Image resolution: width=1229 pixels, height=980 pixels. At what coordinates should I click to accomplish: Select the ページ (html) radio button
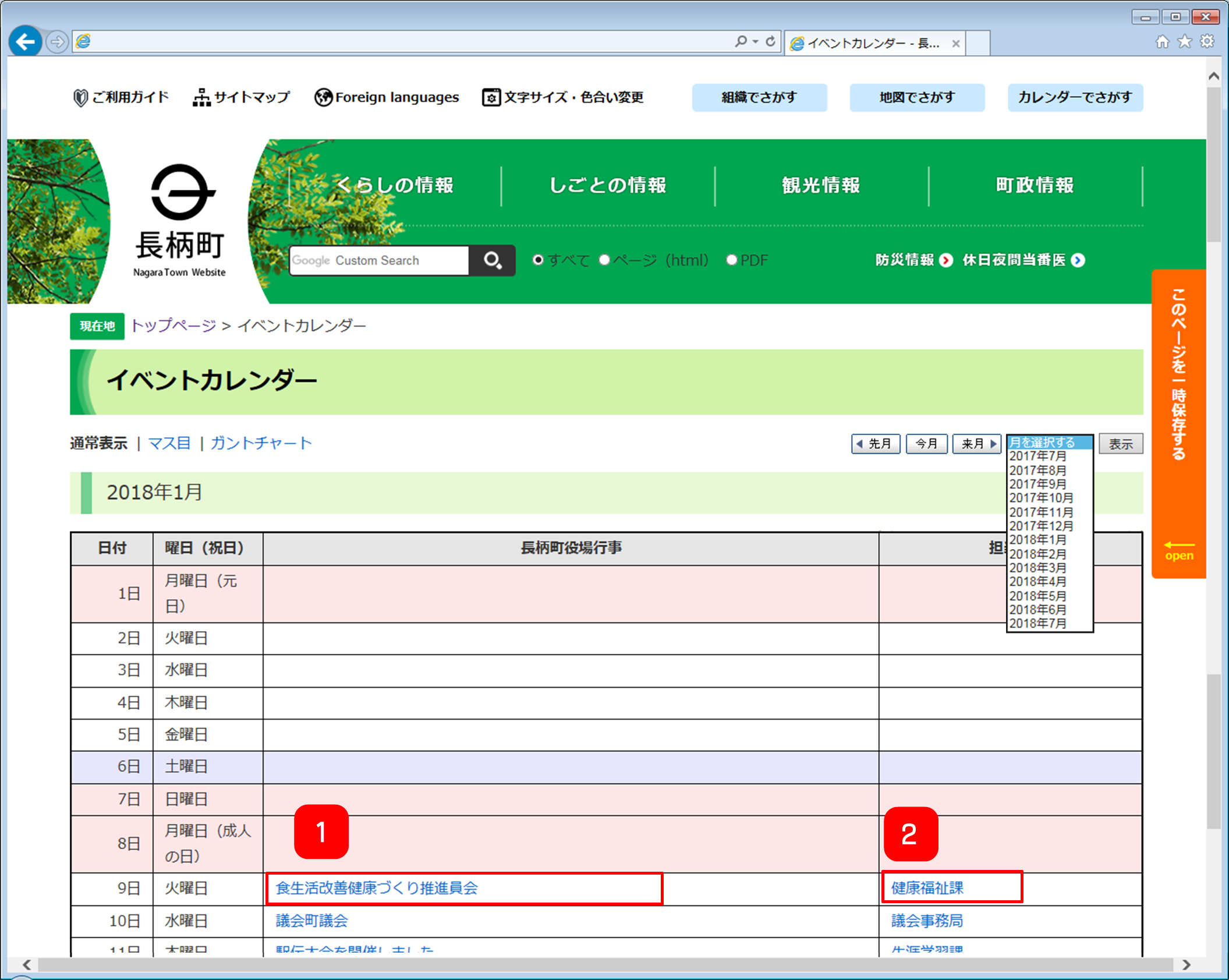click(x=604, y=260)
